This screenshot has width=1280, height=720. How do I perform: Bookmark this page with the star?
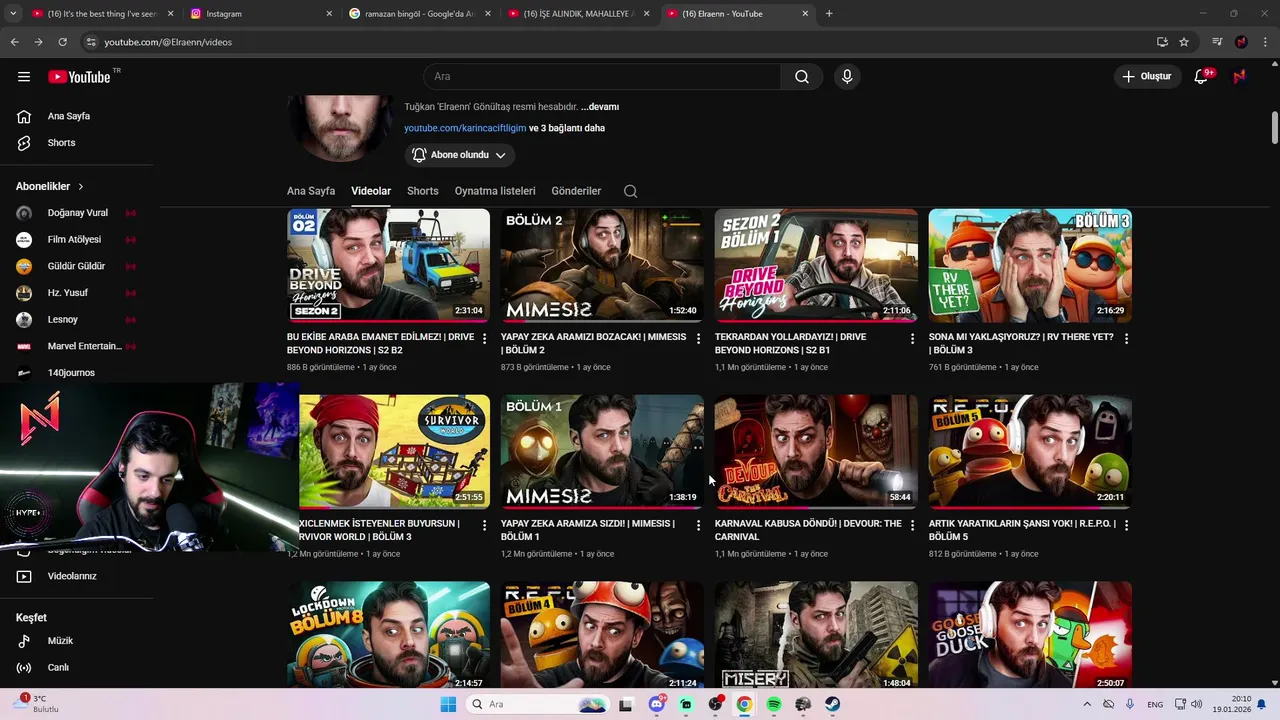click(1184, 42)
